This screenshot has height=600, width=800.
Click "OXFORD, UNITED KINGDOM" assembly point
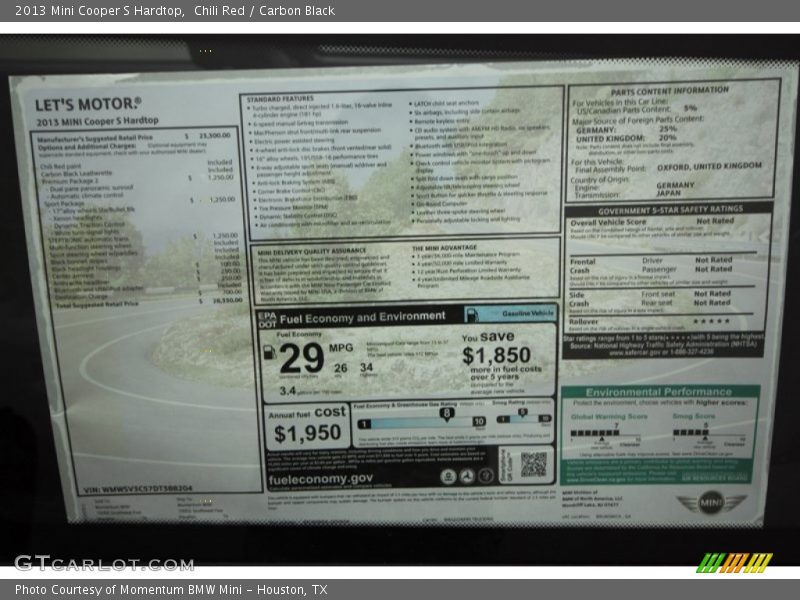(709, 166)
